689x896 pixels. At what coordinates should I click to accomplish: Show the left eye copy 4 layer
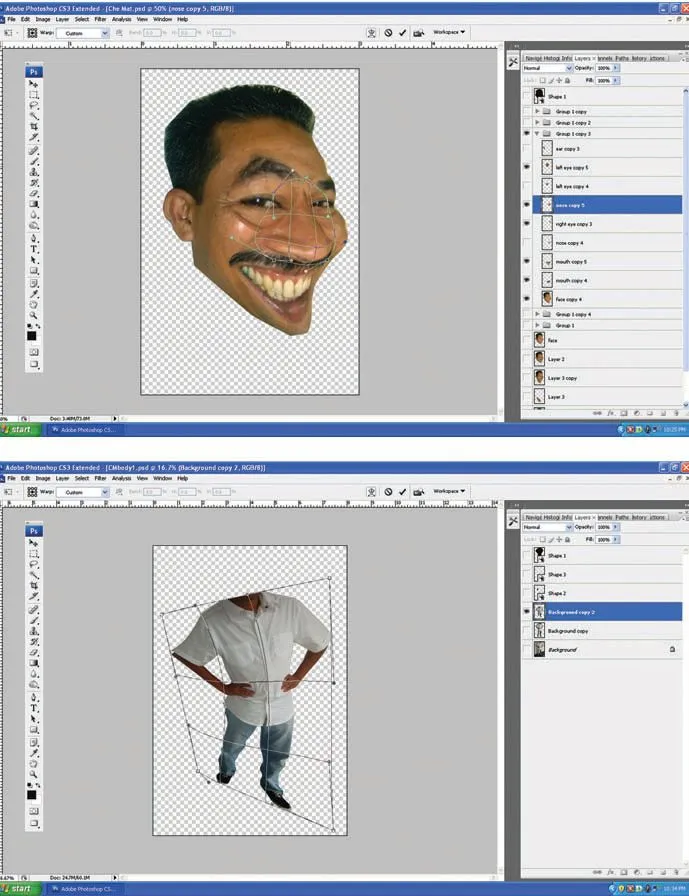527,186
